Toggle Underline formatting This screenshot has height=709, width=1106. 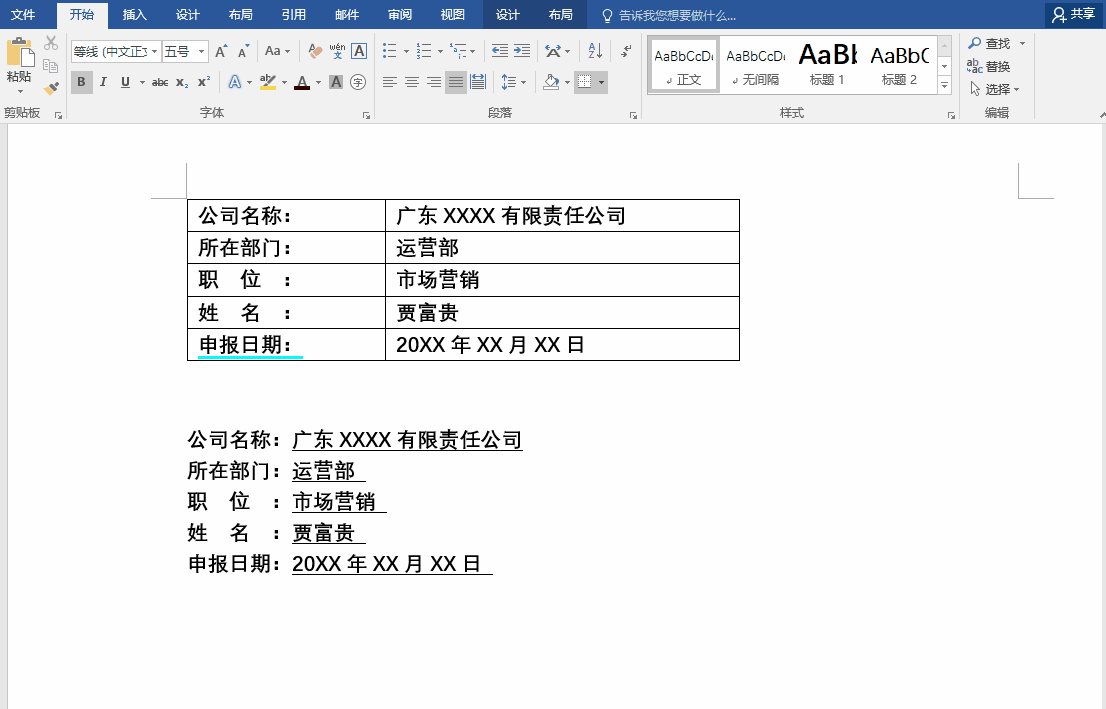(x=126, y=83)
